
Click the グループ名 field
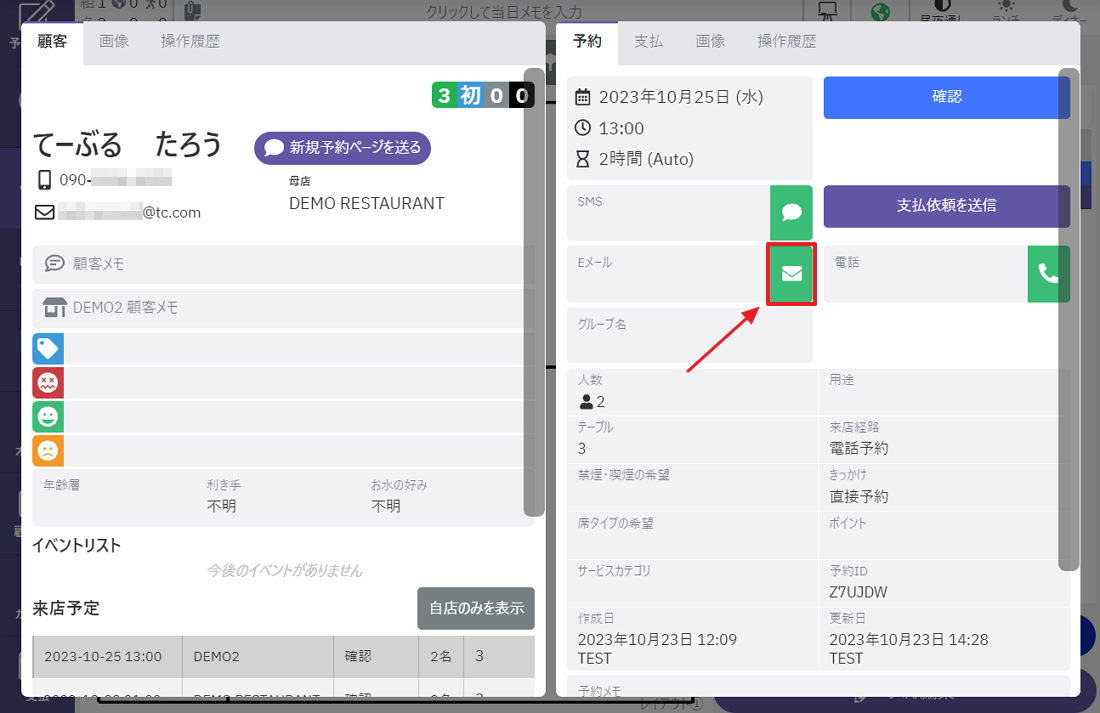689,336
